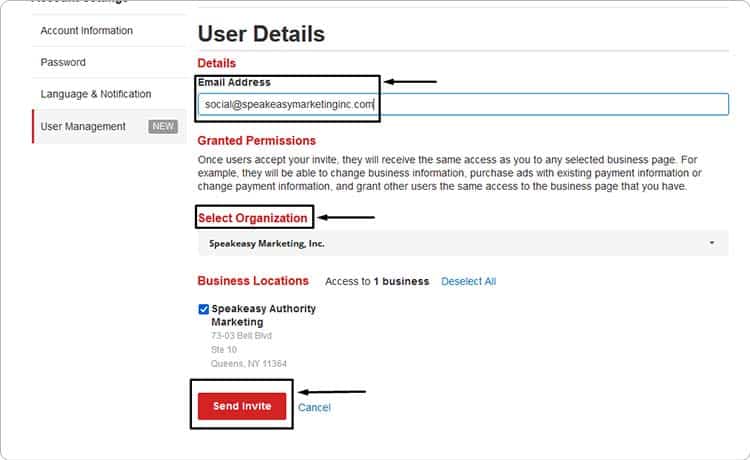750x460 pixels.
Task: Click the Cancel link
Action: (x=314, y=407)
